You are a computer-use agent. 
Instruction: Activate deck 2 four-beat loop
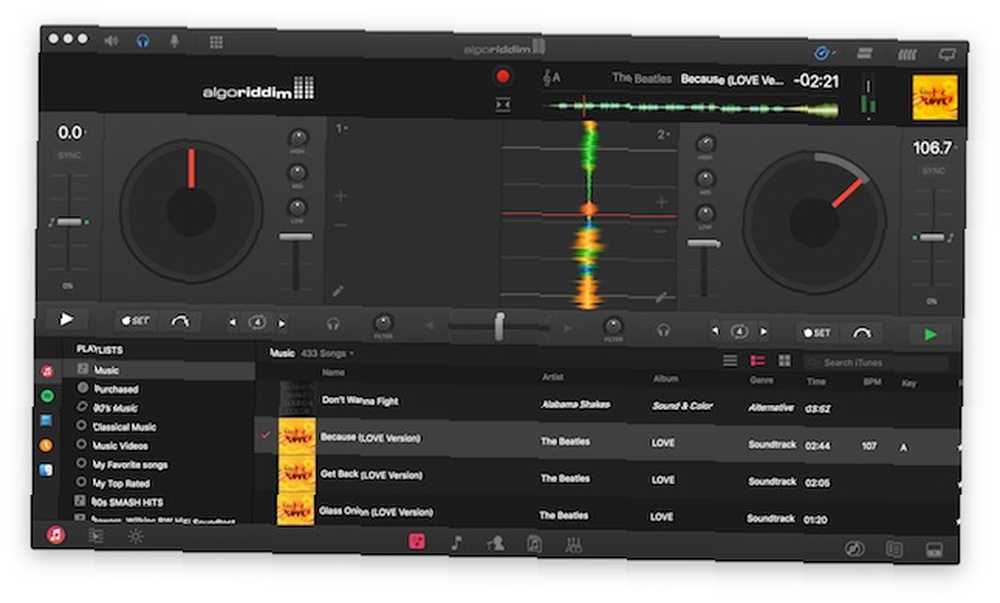coord(739,331)
